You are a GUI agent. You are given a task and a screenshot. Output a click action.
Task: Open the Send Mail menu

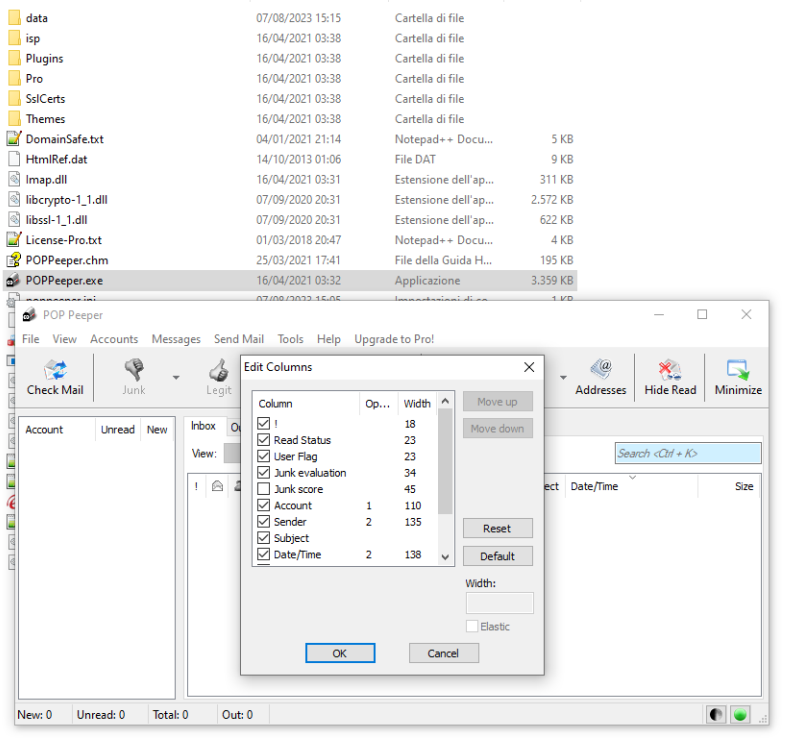(x=239, y=339)
